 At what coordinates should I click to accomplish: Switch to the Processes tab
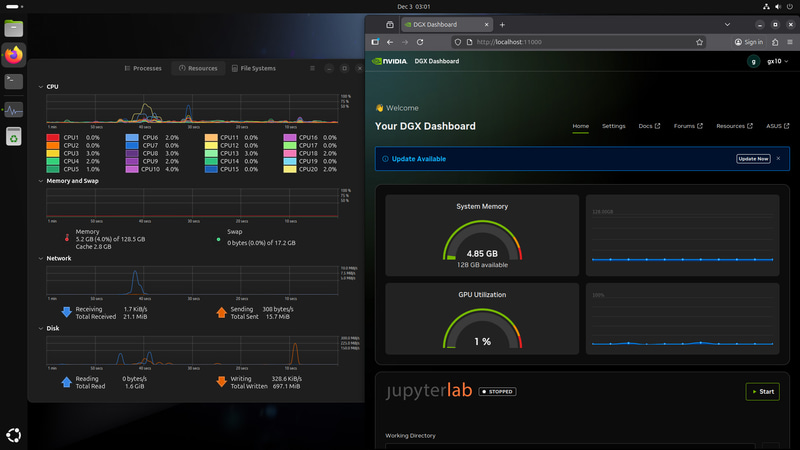tap(143, 68)
